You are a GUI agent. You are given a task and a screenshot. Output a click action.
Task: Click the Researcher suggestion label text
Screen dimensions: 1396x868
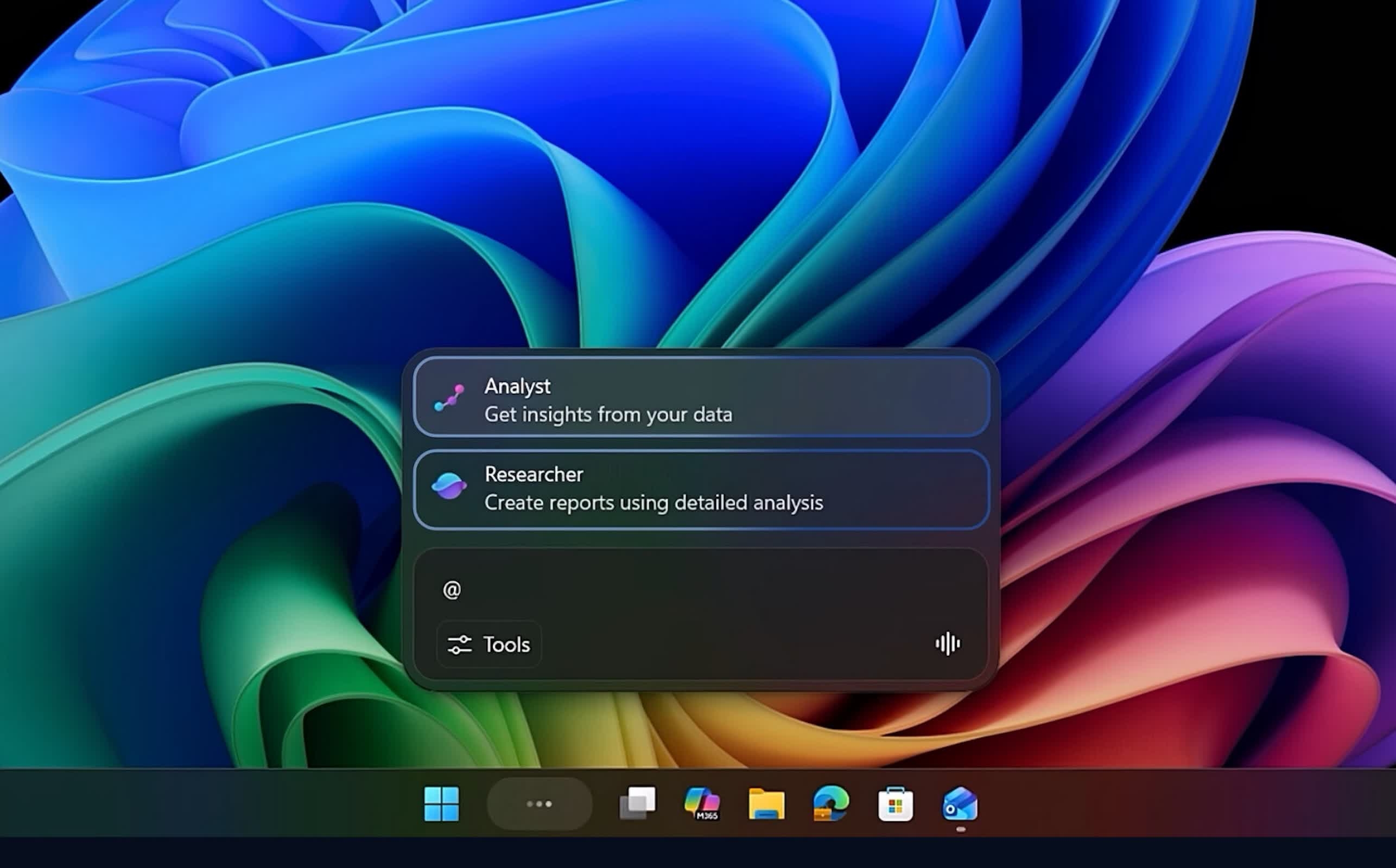click(534, 474)
